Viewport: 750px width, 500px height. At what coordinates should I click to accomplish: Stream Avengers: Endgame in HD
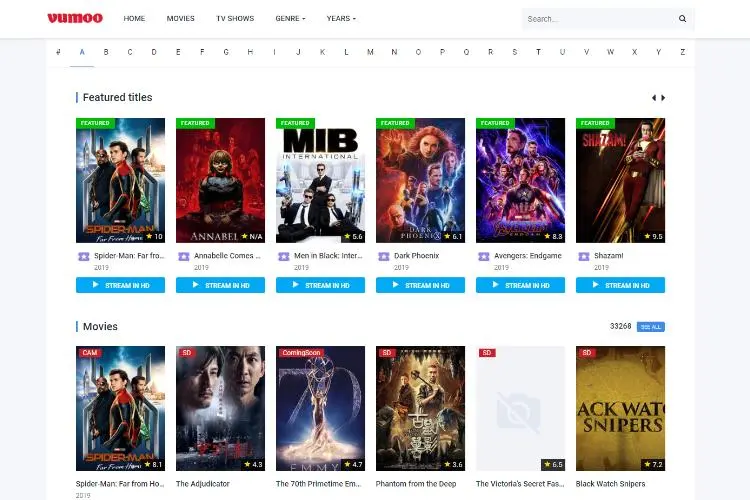click(520, 285)
